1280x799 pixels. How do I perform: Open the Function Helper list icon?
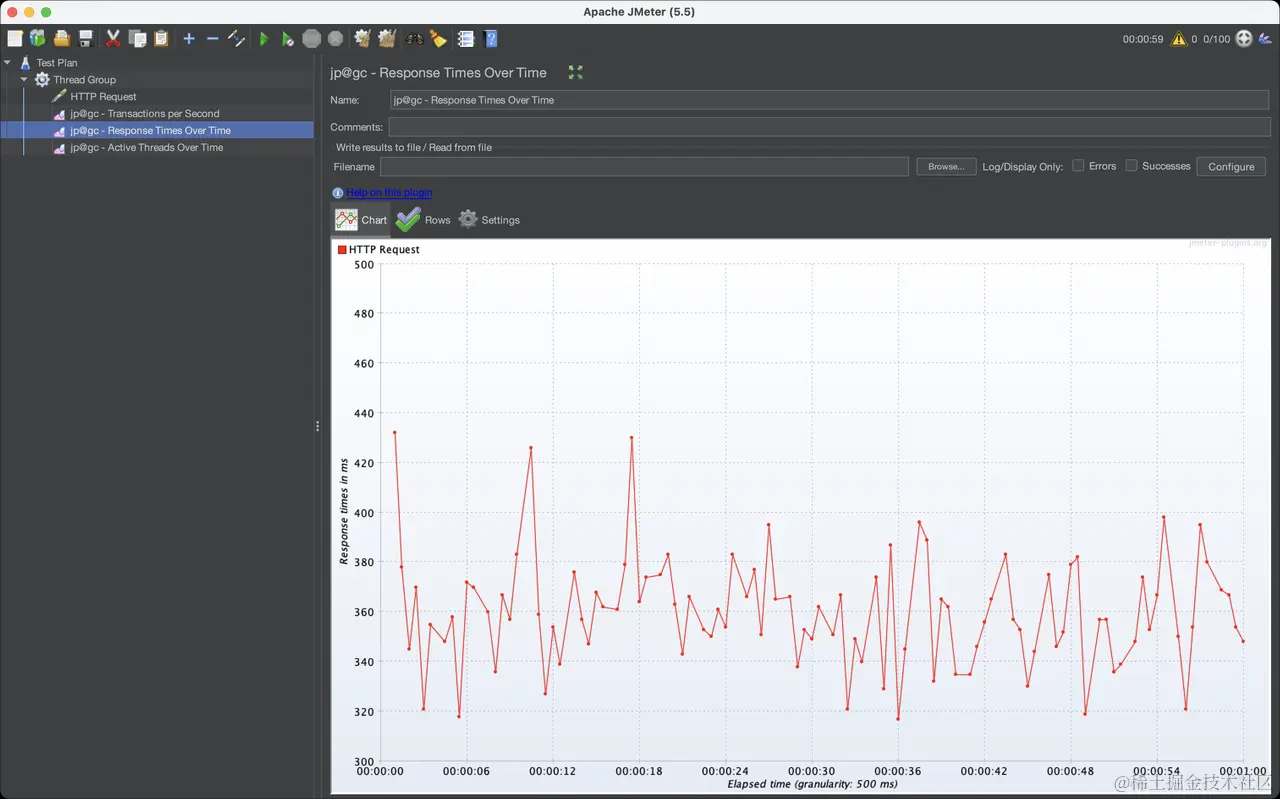(x=466, y=39)
